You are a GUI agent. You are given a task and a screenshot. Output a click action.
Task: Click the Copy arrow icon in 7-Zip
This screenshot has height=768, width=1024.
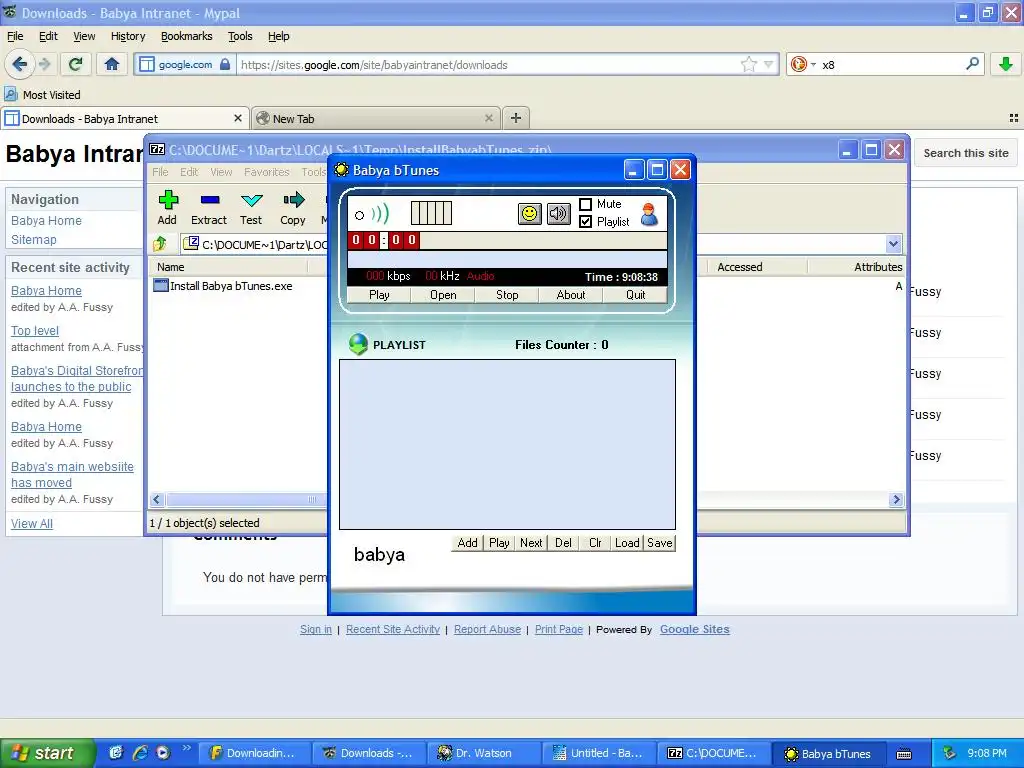(293, 200)
